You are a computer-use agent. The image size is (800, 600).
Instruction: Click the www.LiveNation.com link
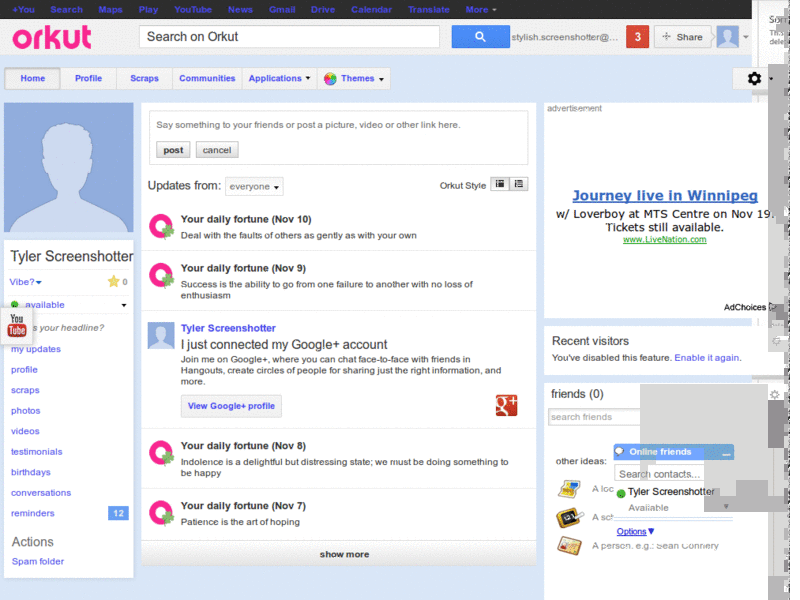pos(665,239)
